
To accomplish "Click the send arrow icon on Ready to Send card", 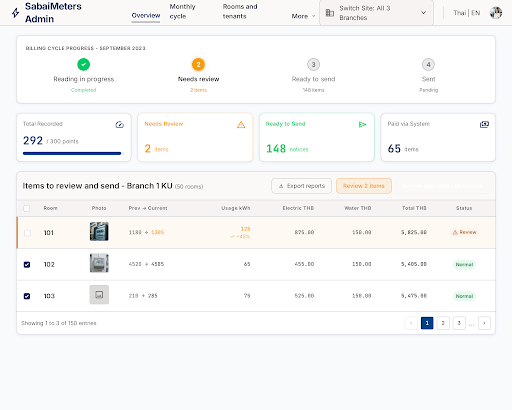I will pos(363,124).
